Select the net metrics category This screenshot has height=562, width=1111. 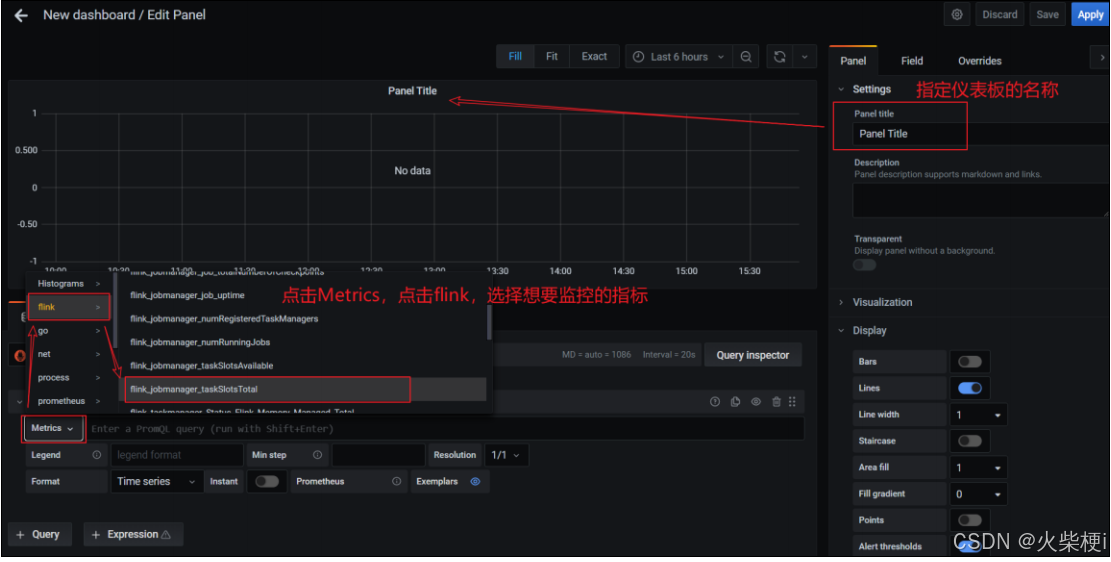pyautogui.click(x=68, y=354)
